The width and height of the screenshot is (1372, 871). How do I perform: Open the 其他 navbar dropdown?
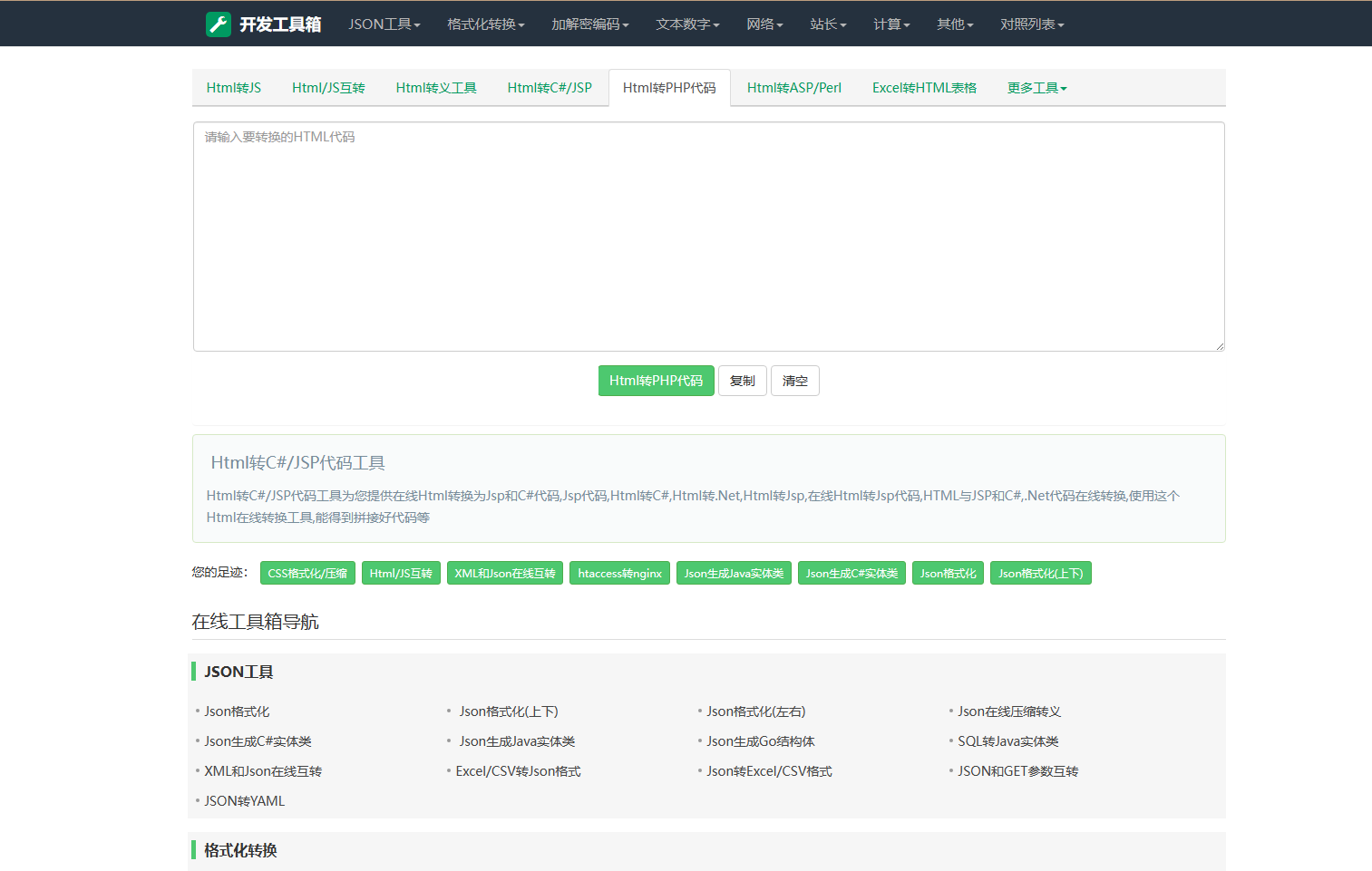[955, 24]
